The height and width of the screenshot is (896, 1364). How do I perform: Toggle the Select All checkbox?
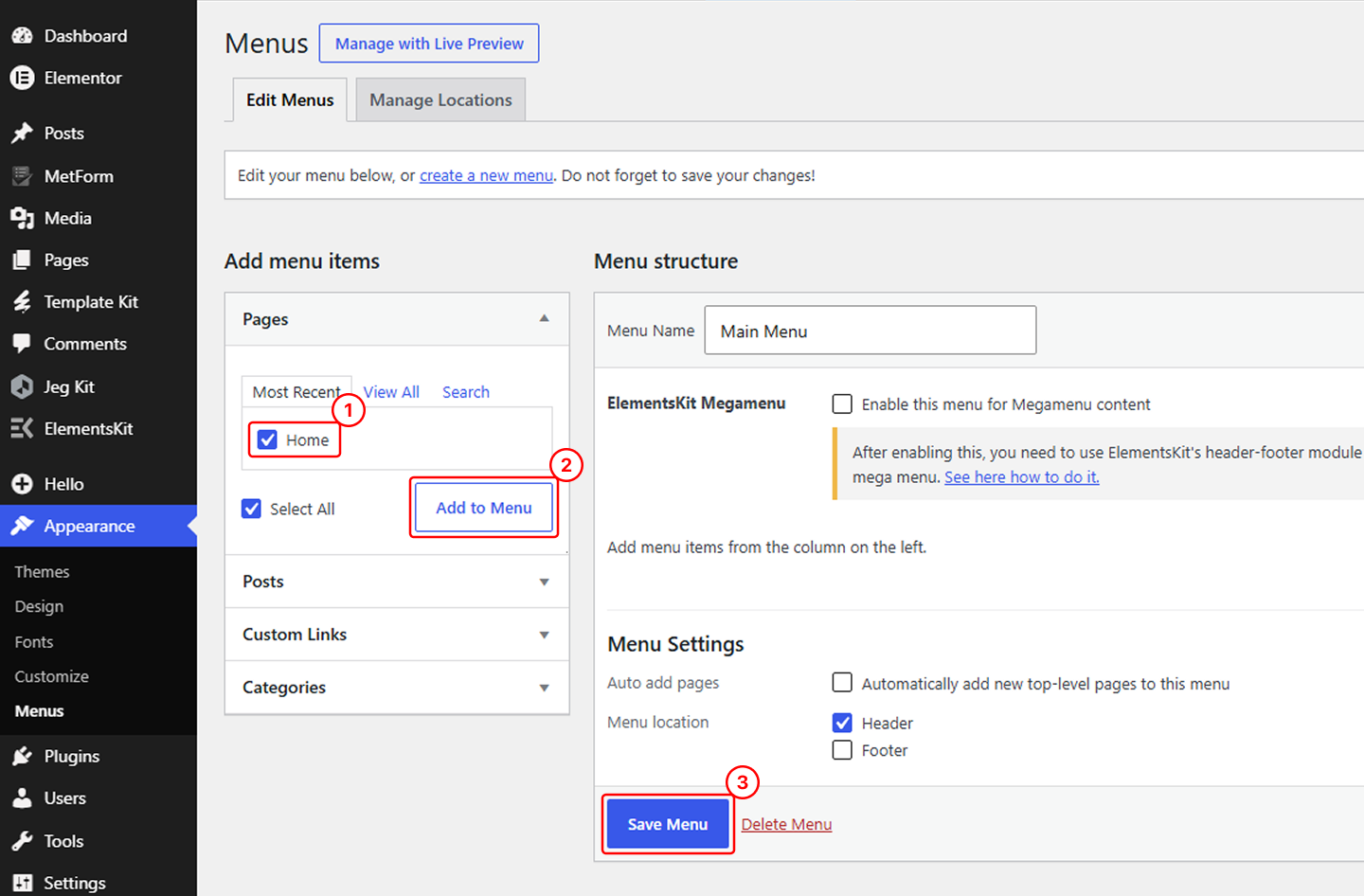[251, 509]
